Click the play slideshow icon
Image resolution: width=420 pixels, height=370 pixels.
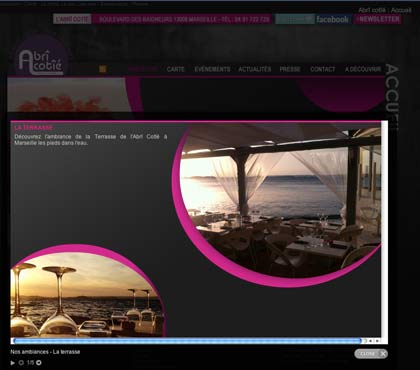click(x=13, y=363)
